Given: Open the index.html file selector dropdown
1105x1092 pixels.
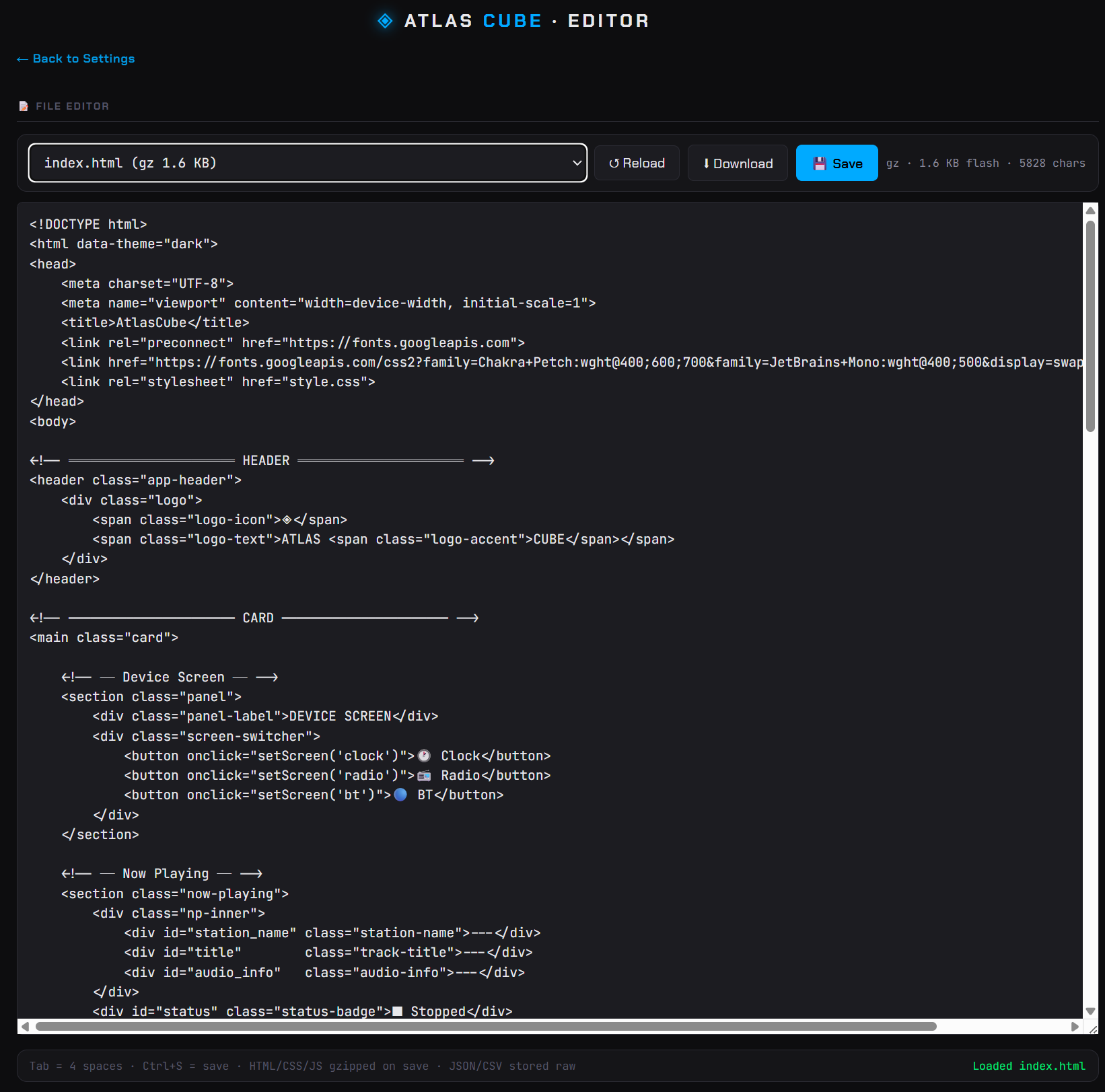Looking at the screenshot, I should coord(308,163).
